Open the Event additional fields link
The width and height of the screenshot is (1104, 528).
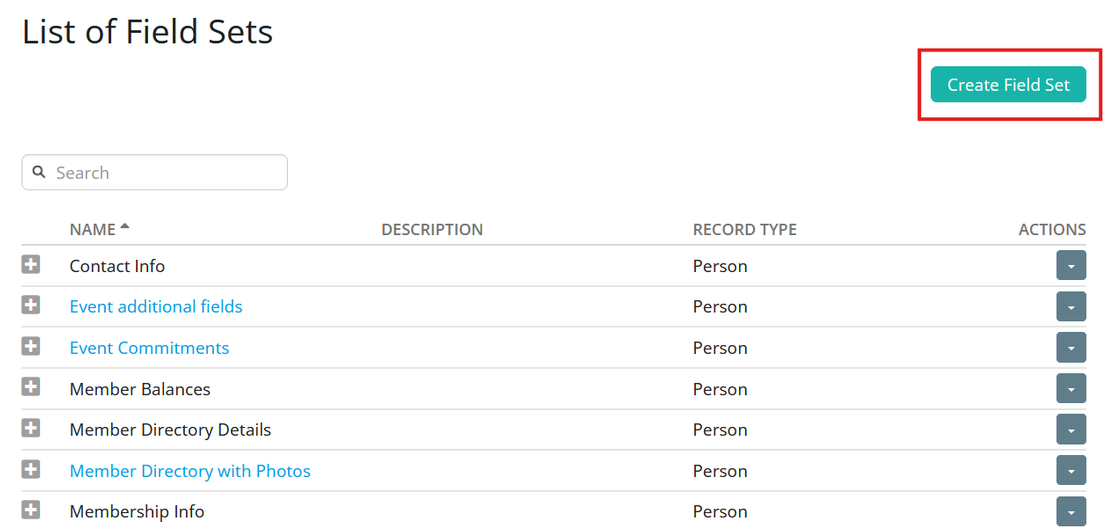[x=156, y=307]
